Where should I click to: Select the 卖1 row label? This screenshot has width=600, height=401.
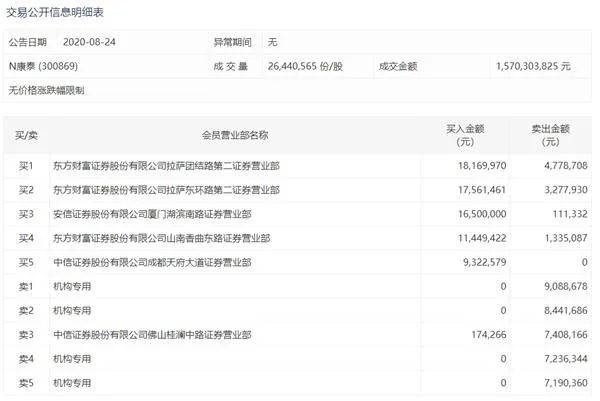[x=26, y=286]
